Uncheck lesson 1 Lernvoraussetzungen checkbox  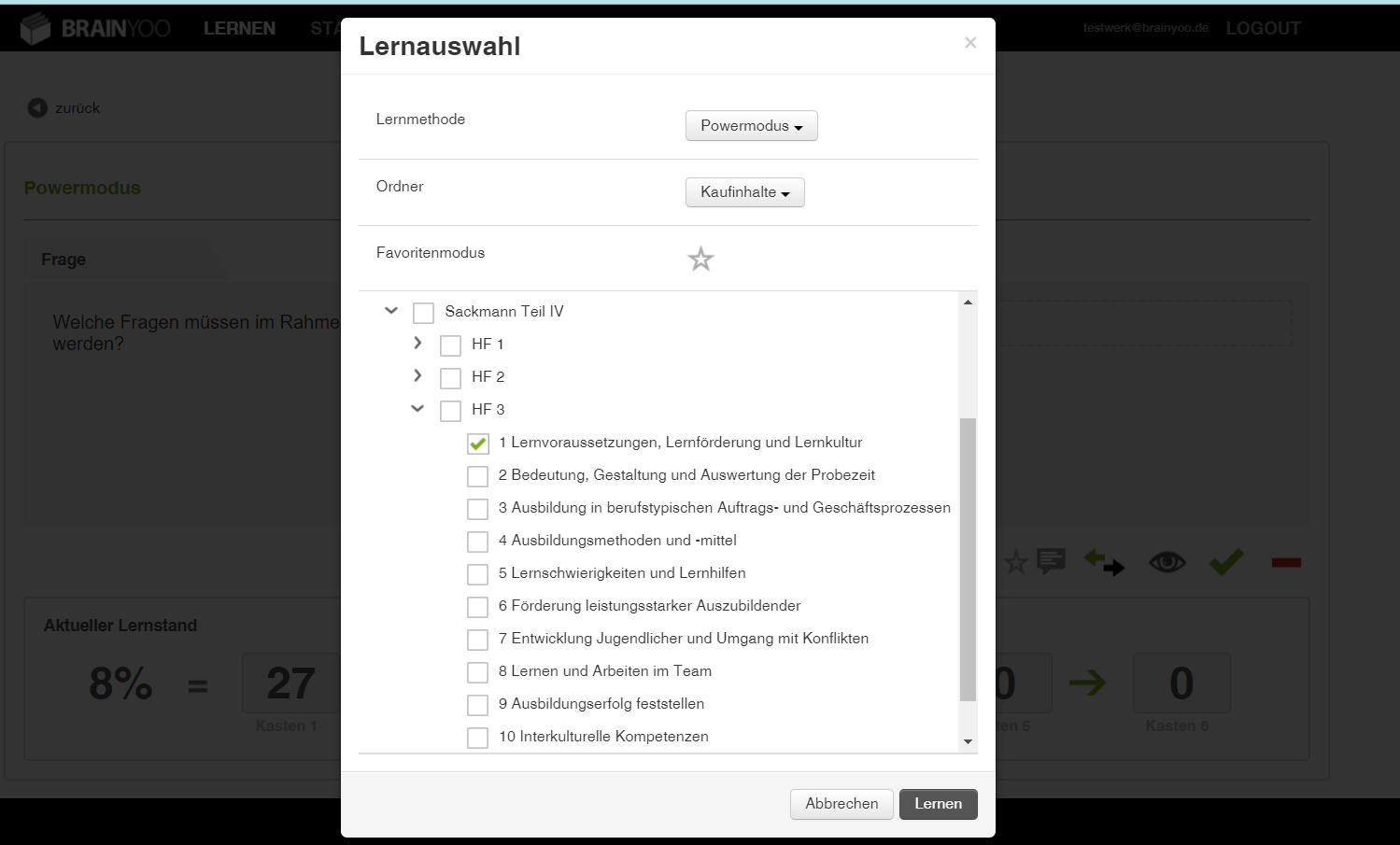pyautogui.click(x=478, y=444)
